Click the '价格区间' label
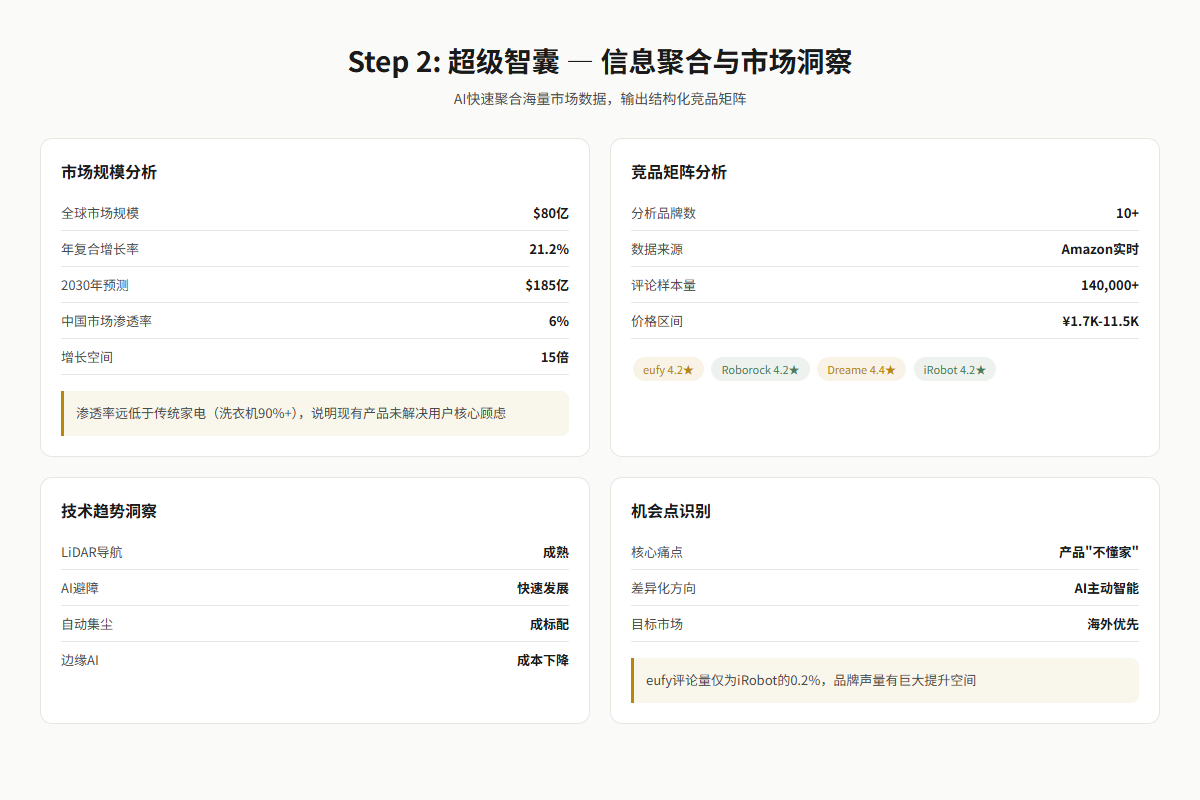The height and width of the screenshot is (800, 1200). (x=657, y=321)
